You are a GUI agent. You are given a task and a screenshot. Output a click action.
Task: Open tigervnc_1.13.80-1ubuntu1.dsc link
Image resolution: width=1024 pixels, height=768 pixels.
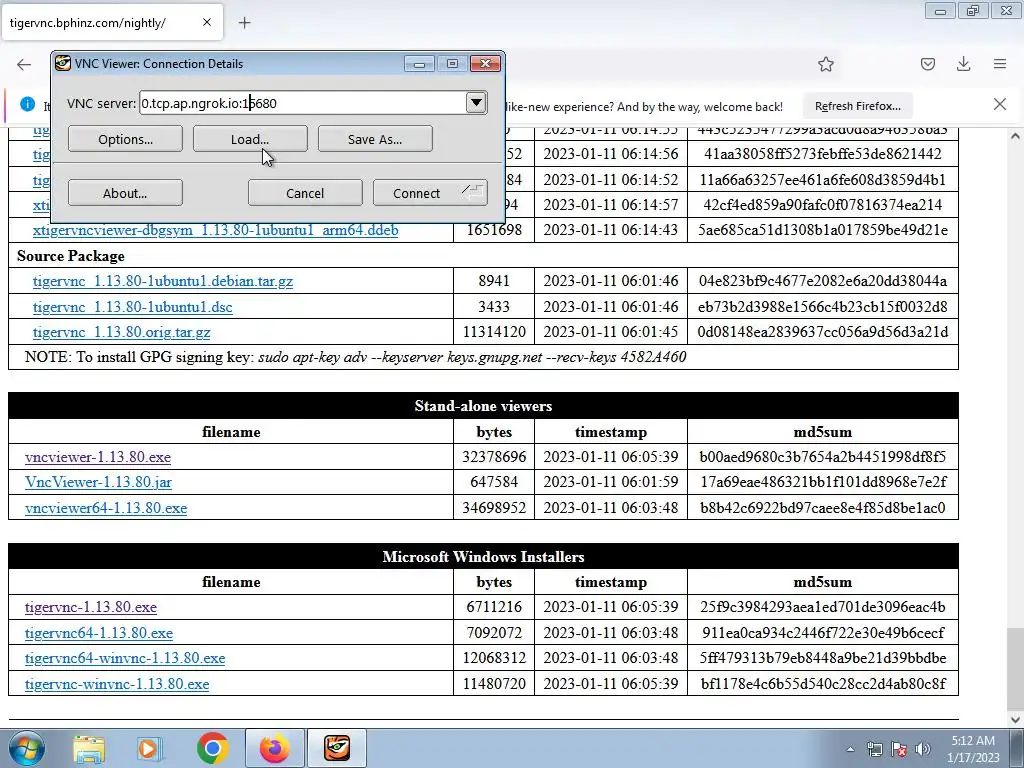pos(133,307)
